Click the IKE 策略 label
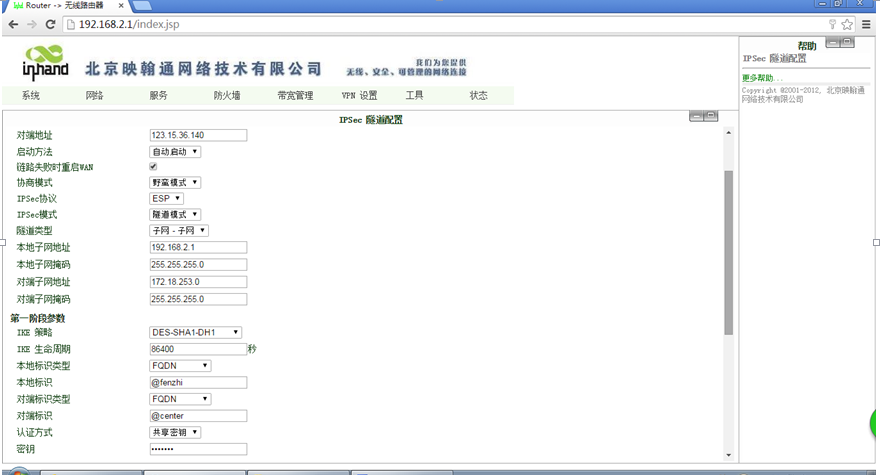 [x=34, y=333]
